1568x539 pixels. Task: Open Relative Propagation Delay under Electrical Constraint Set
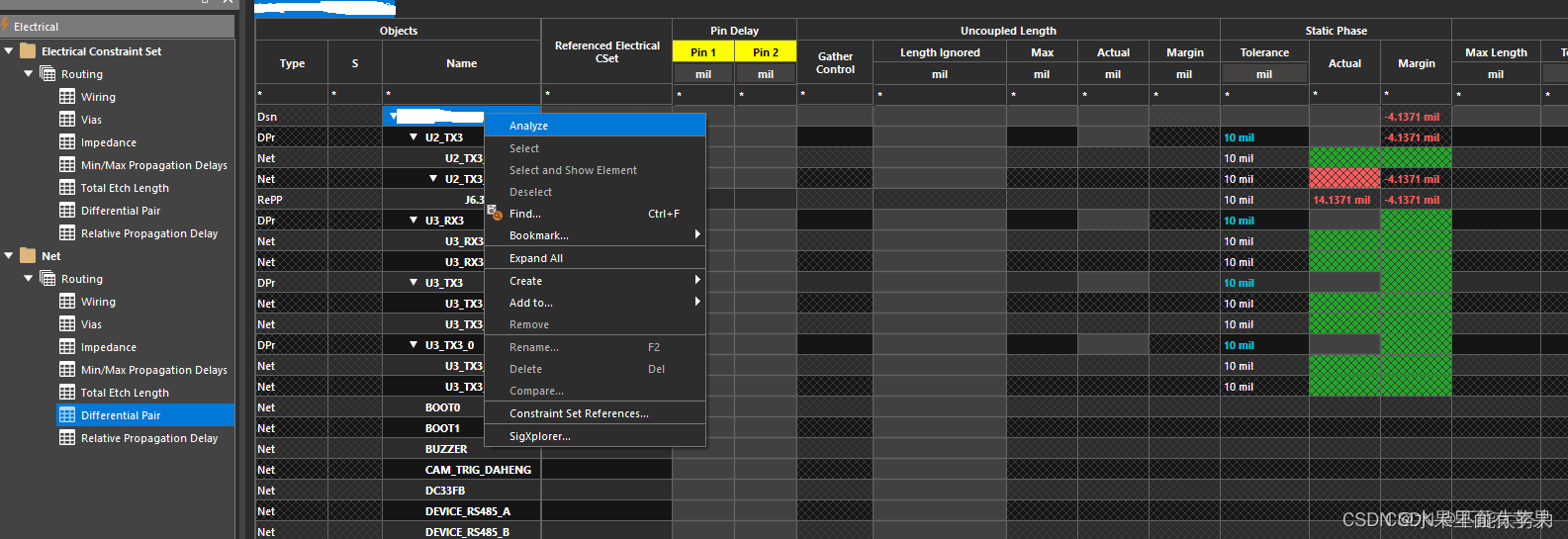coord(148,233)
